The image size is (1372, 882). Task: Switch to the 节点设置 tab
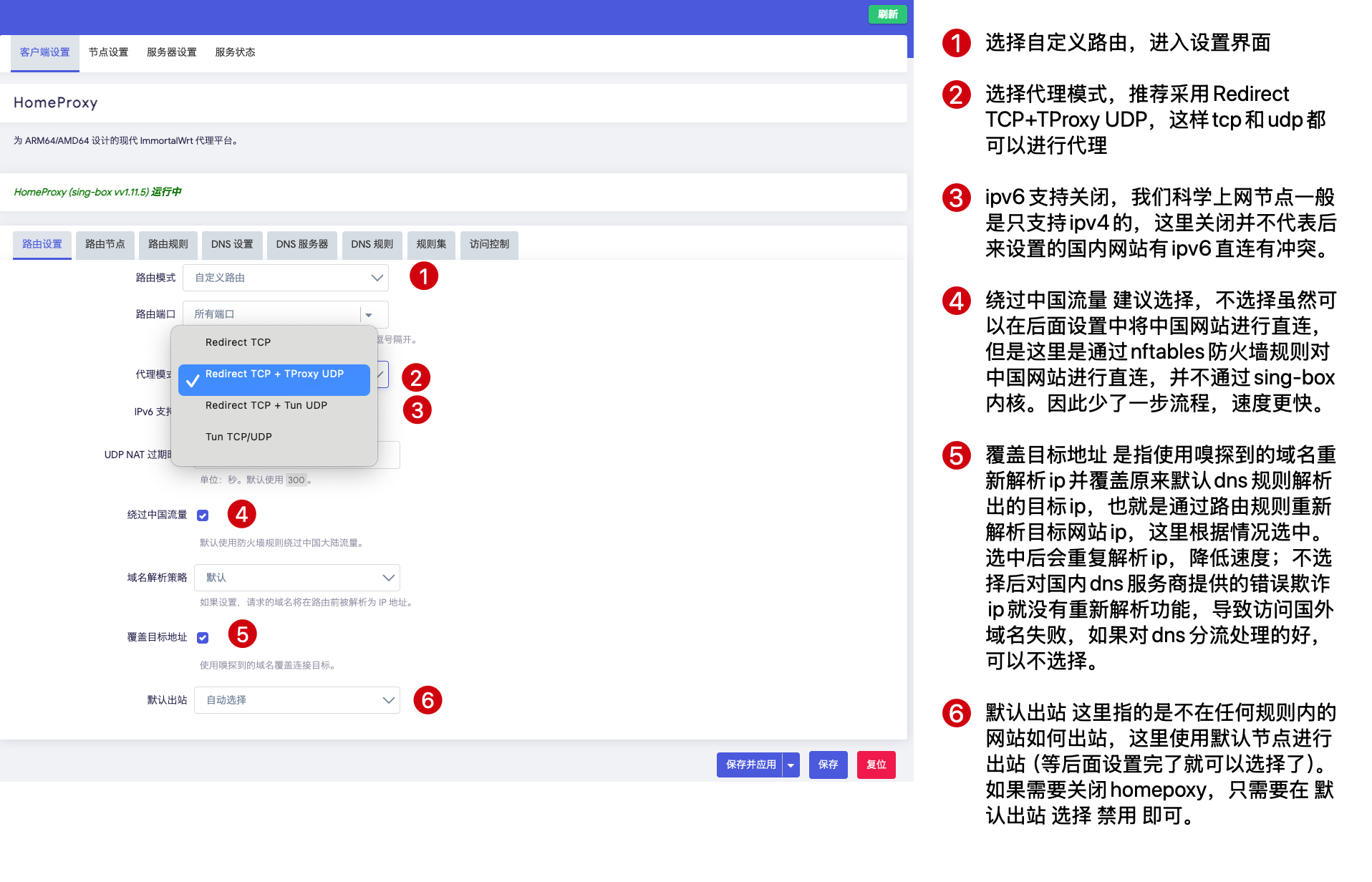tap(109, 52)
